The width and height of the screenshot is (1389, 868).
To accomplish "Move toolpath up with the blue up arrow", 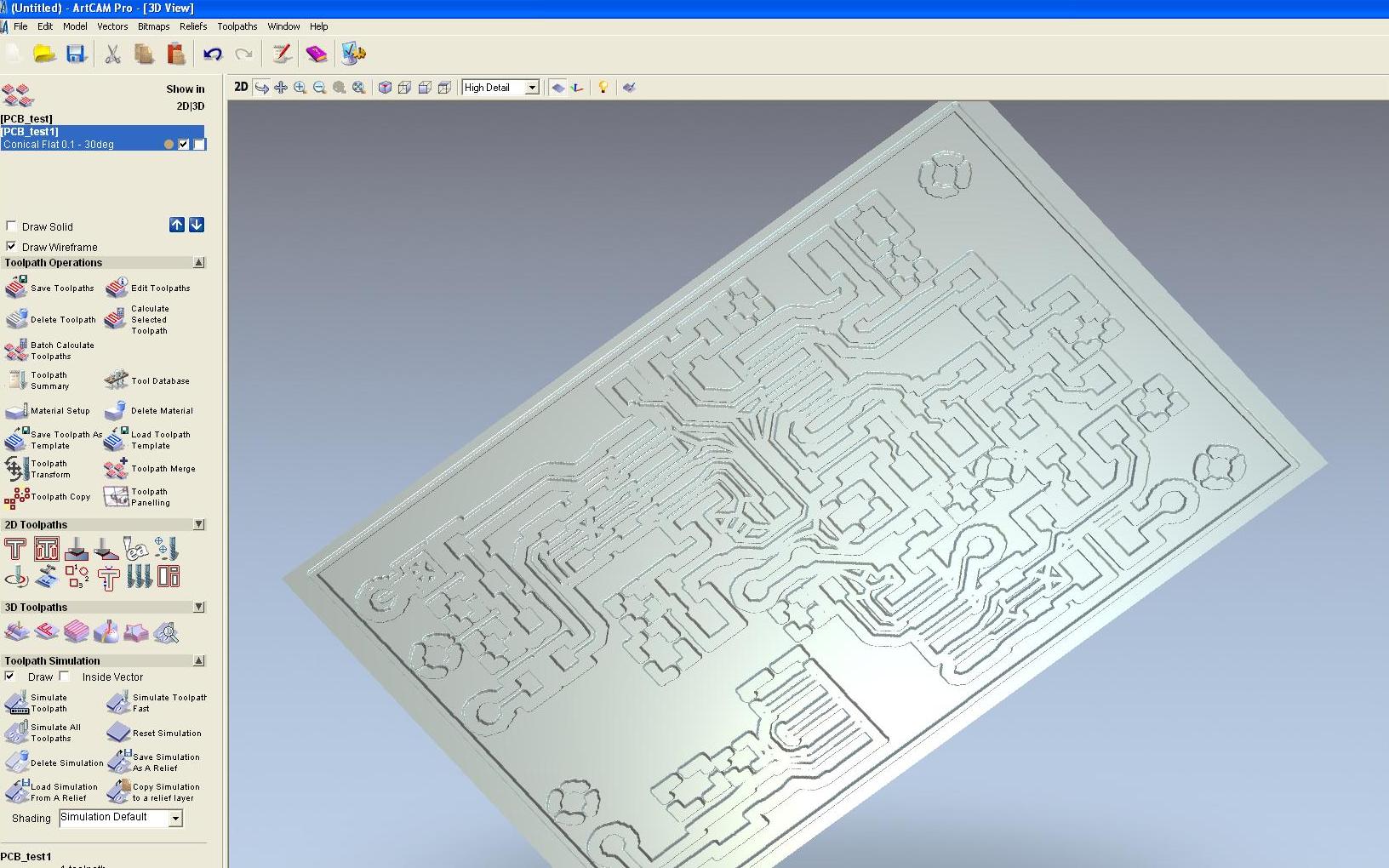I will pyautogui.click(x=177, y=225).
